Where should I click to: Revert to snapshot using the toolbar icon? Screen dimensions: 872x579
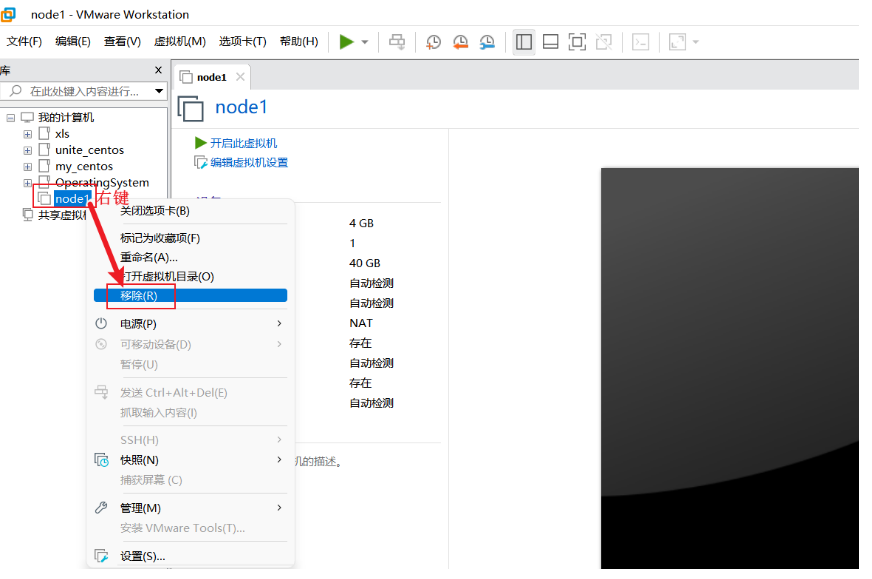pos(460,42)
